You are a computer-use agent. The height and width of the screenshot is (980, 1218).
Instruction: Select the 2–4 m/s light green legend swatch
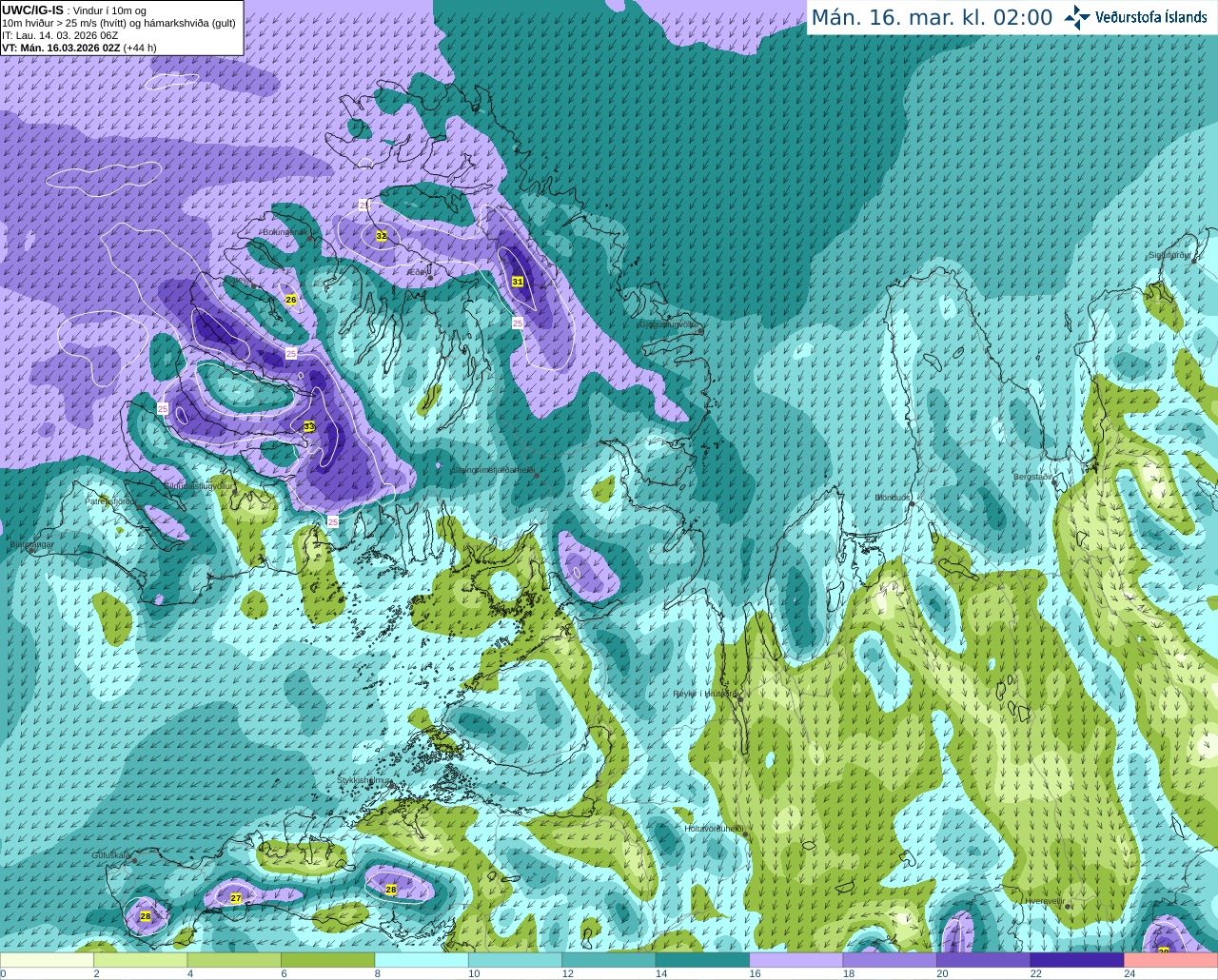point(141,960)
